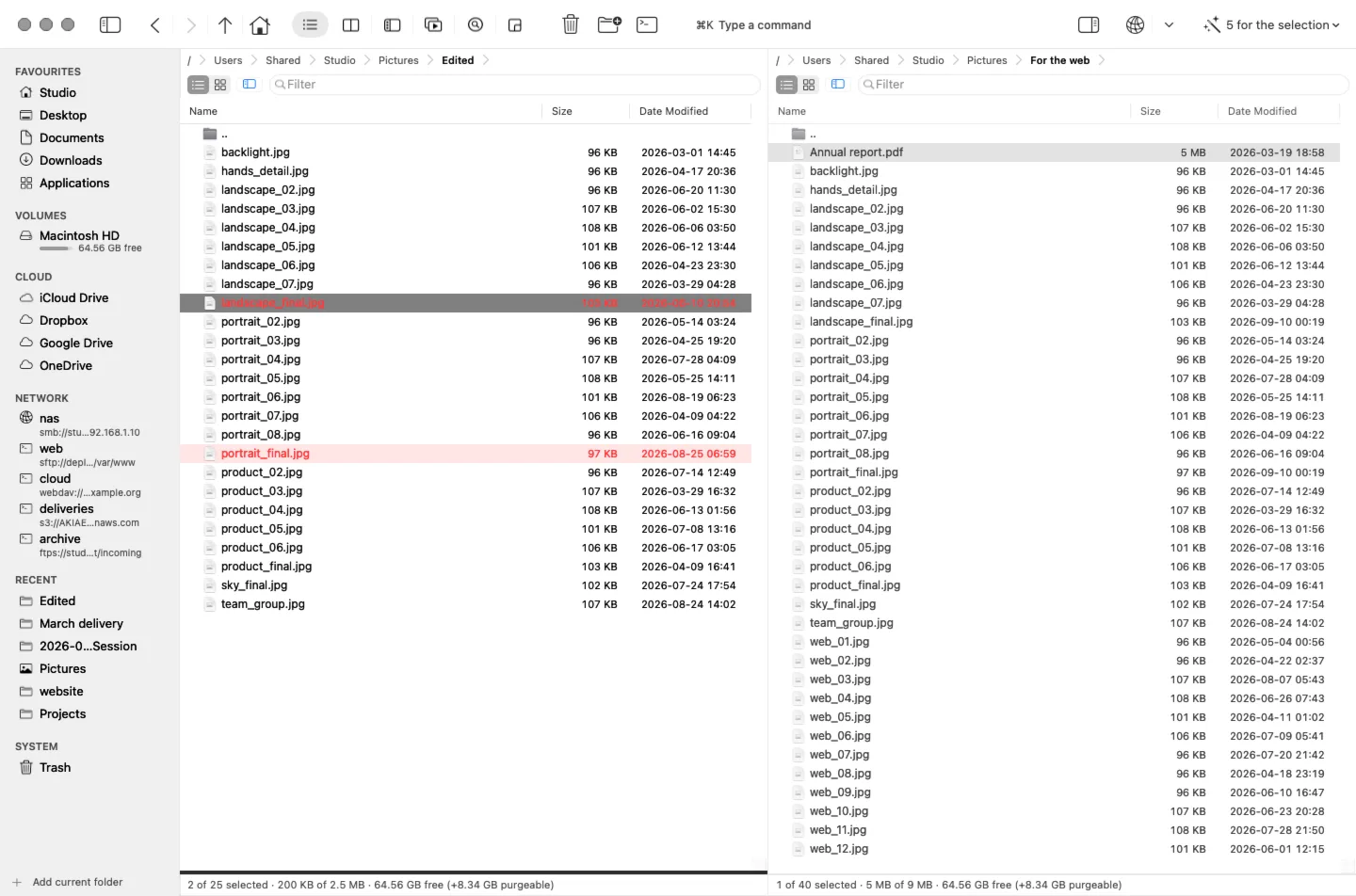
Task: Click the Macintosh HD storage usage bar
Action: (x=56, y=249)
